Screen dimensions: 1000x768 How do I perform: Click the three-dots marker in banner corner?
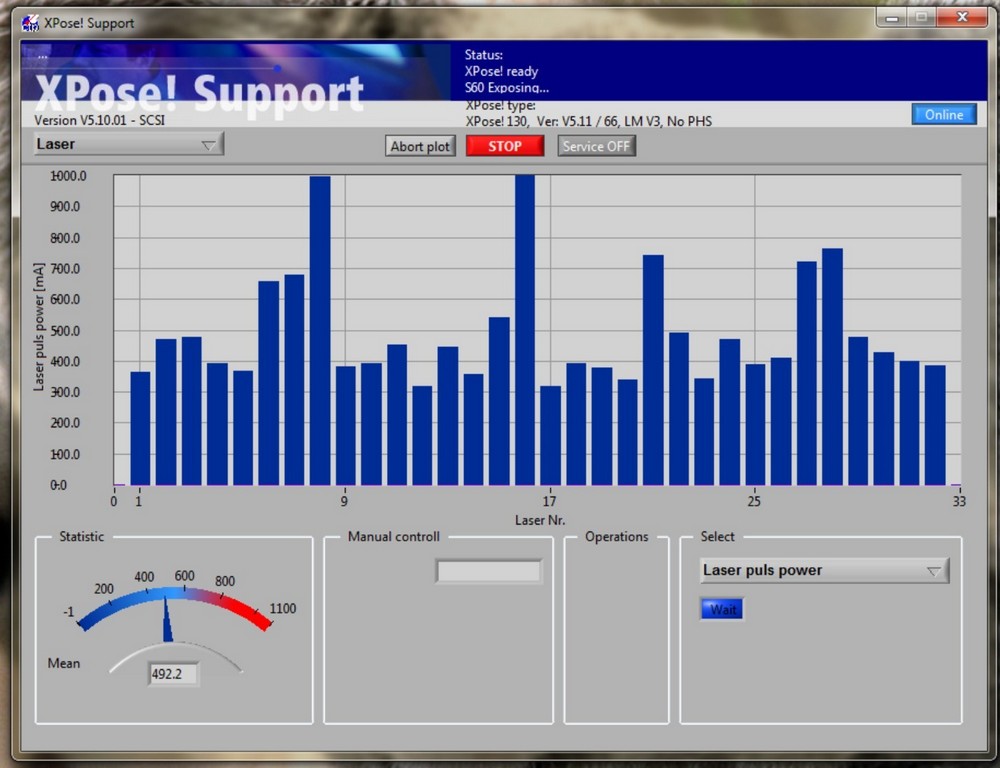coord(42,57)
